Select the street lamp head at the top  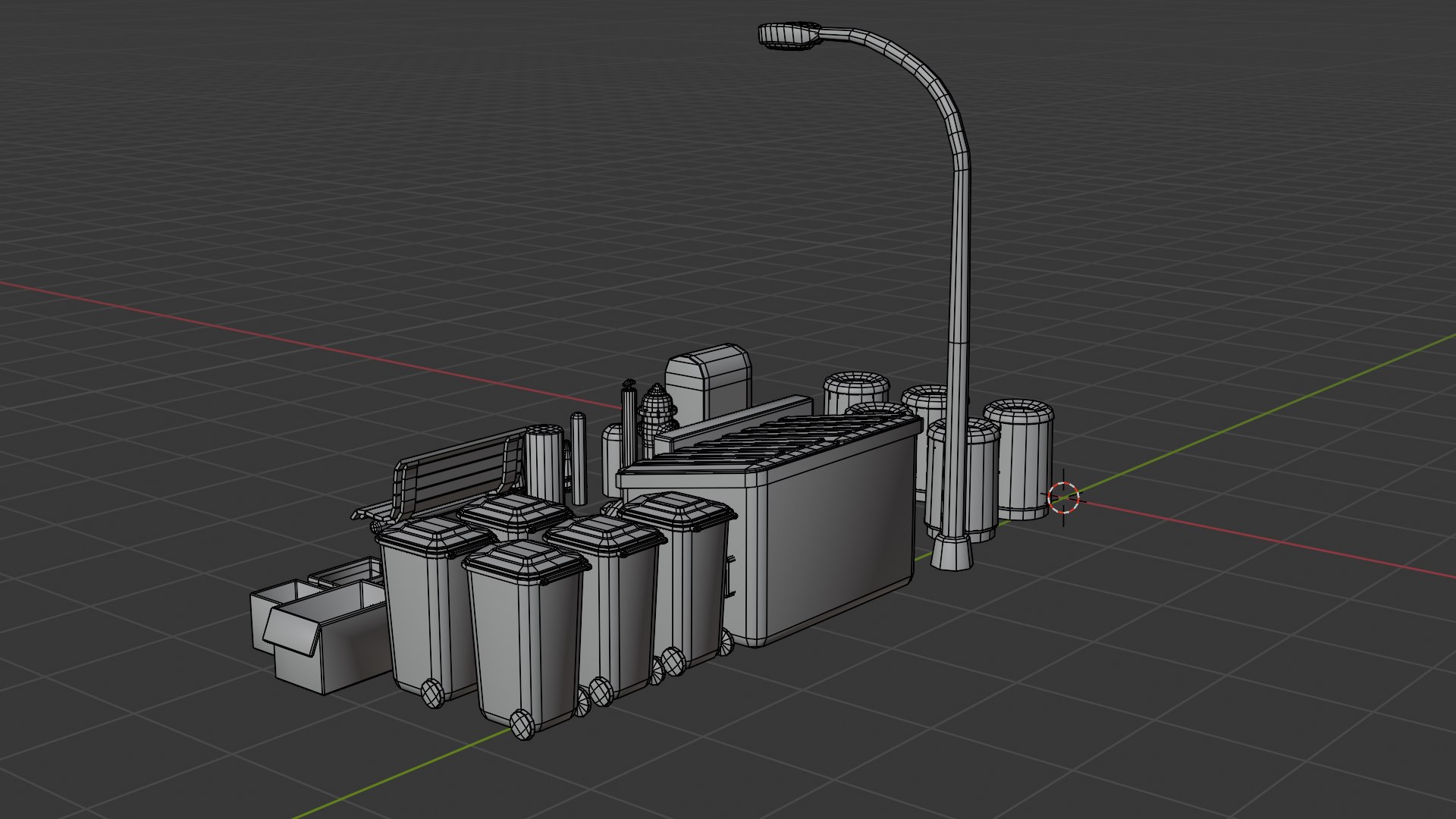790,36
